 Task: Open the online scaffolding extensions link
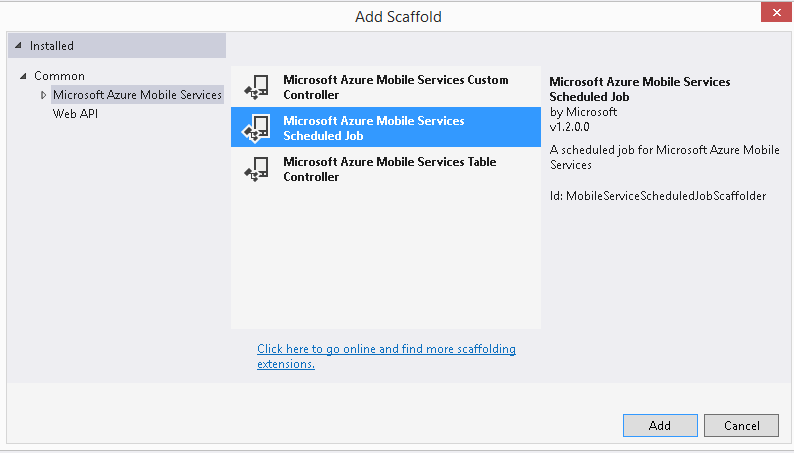click(386, 356)
